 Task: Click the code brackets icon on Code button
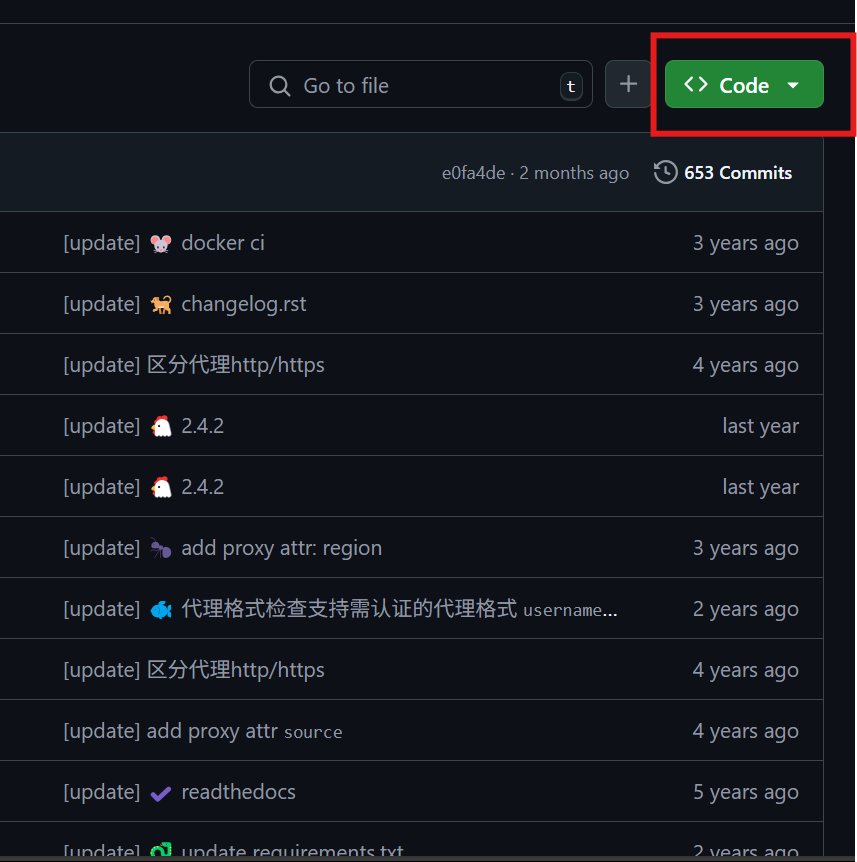pos(696,84)
